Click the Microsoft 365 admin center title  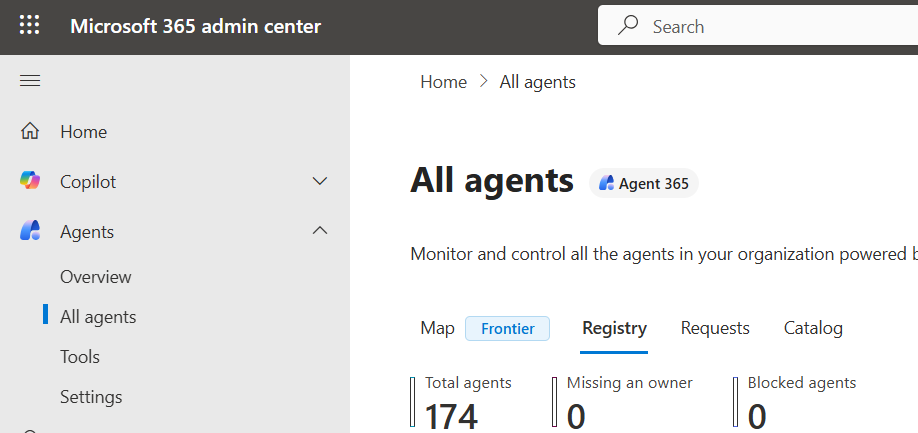coord(196,26)
